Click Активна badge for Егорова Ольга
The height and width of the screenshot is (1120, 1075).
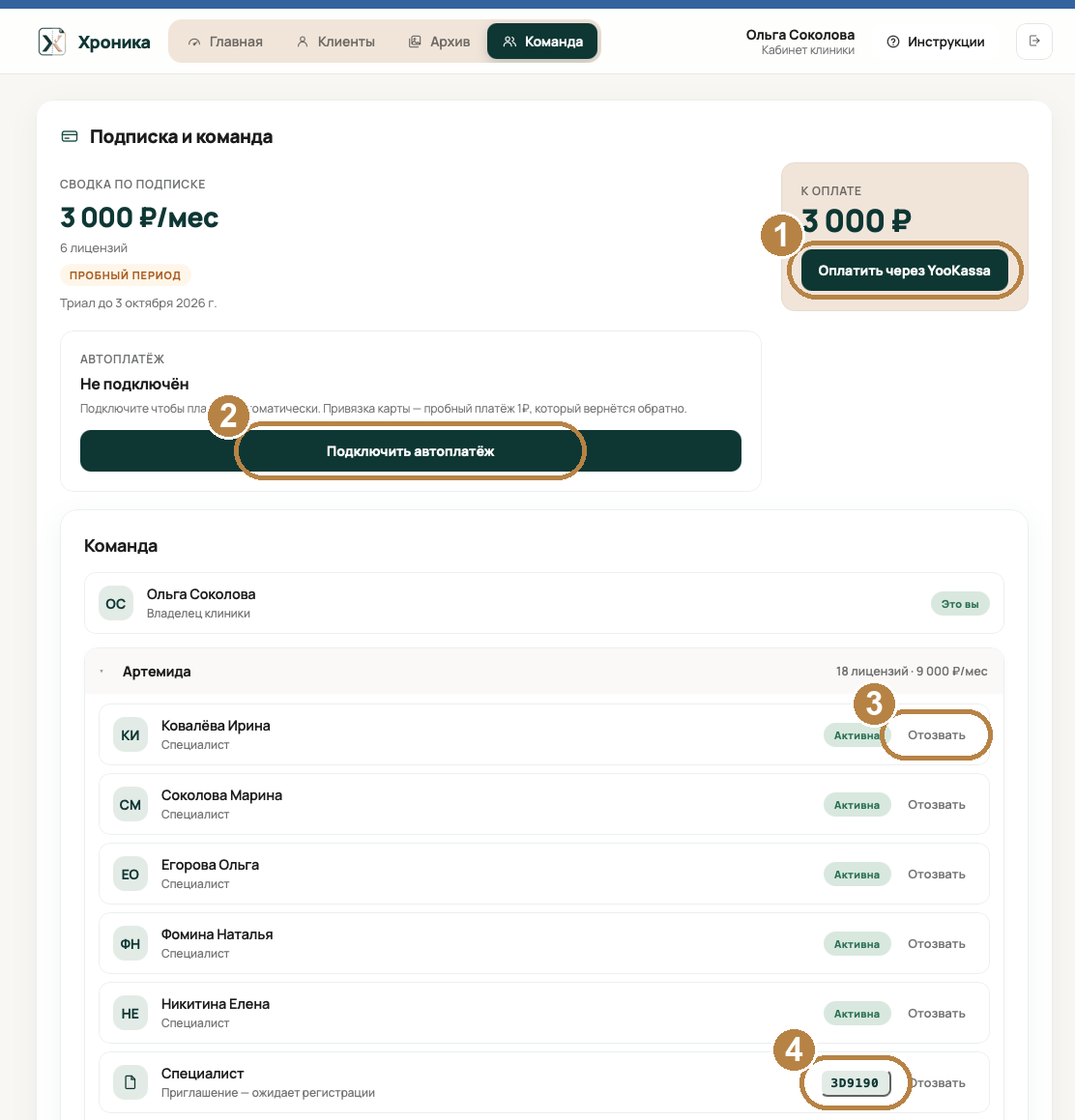pos(857,875)
